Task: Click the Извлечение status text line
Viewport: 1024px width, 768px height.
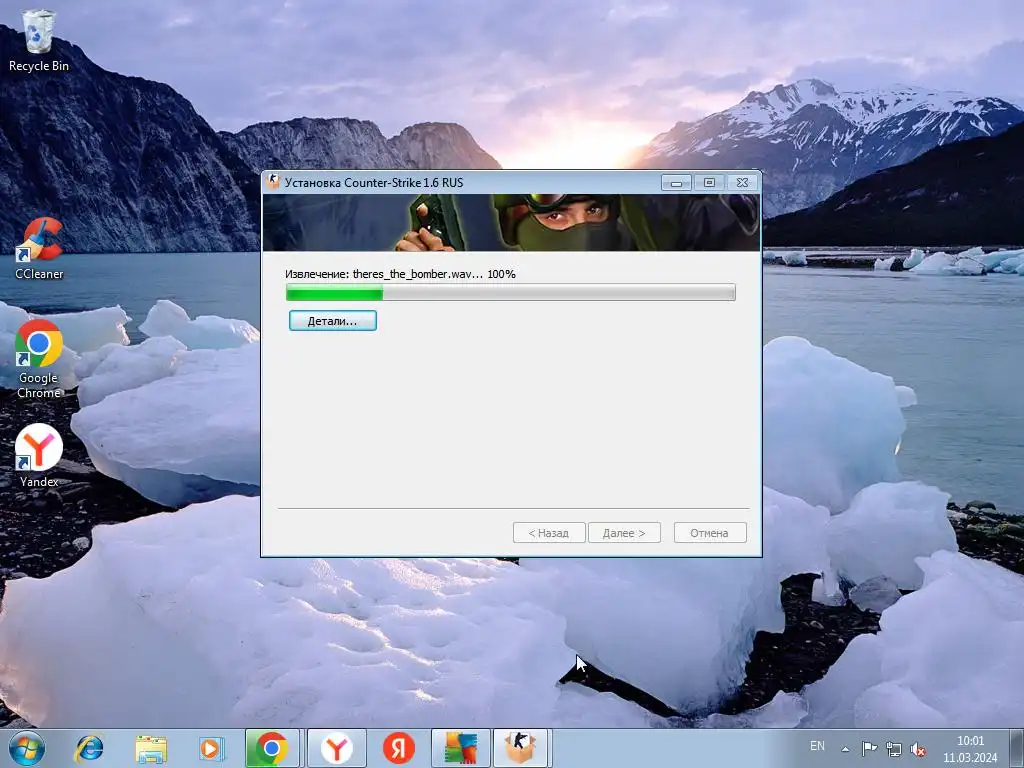Action: click(400, 274)
